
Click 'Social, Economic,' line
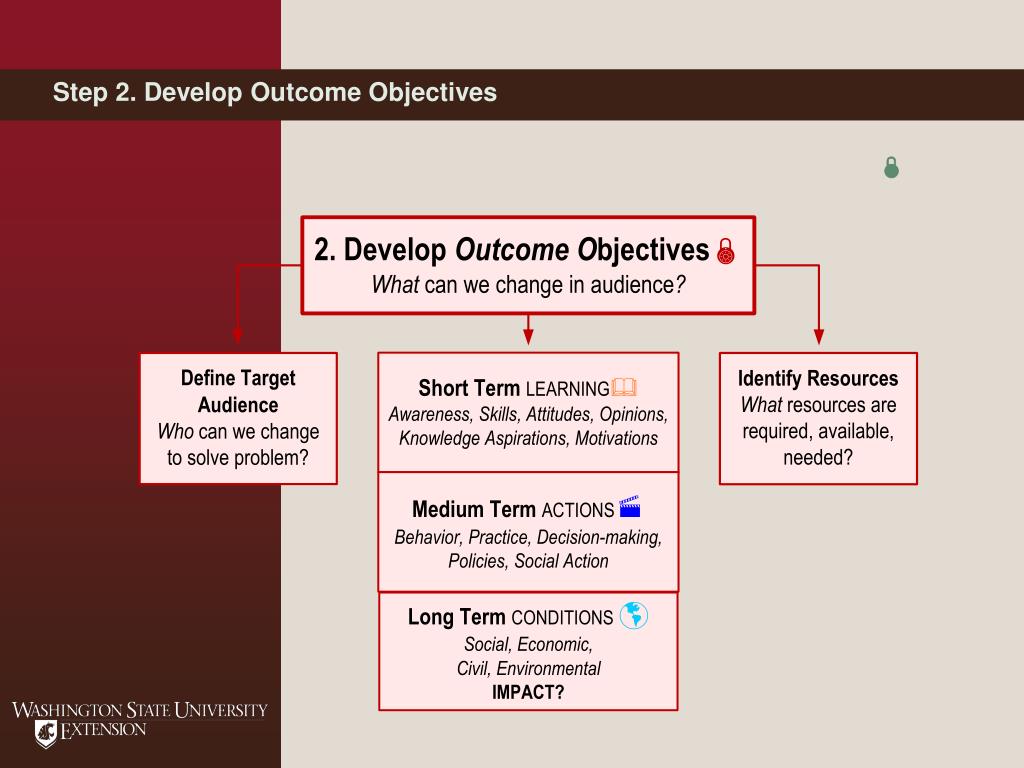coord(528,645)
